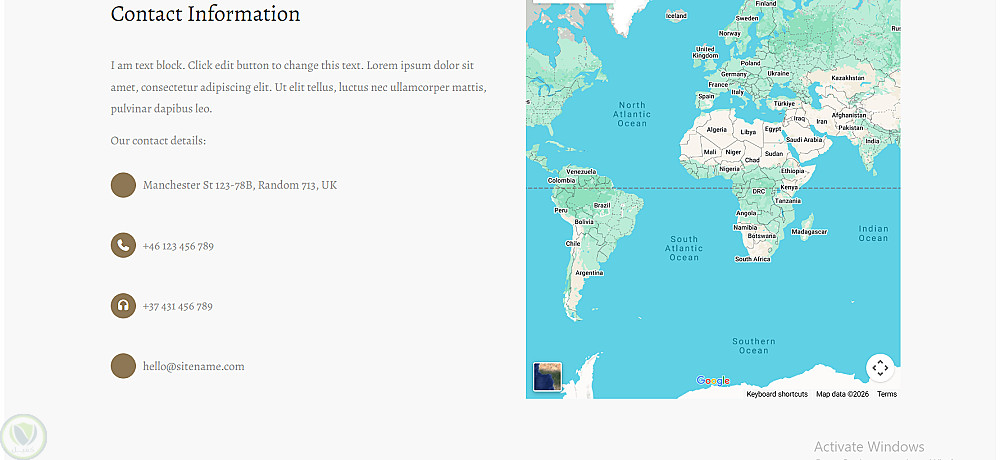
Task: Click the headset icon beside +37 431 456 789
Action: coord(123,306)
